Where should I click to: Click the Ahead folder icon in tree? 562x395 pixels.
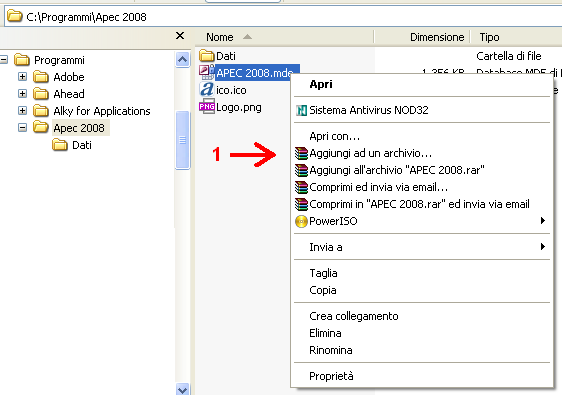[41, 94]
